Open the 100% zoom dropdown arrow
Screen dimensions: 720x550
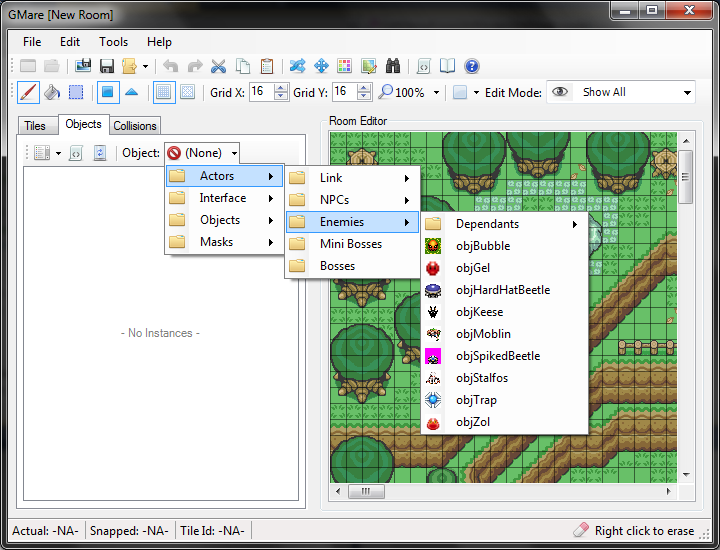(436, 93)
